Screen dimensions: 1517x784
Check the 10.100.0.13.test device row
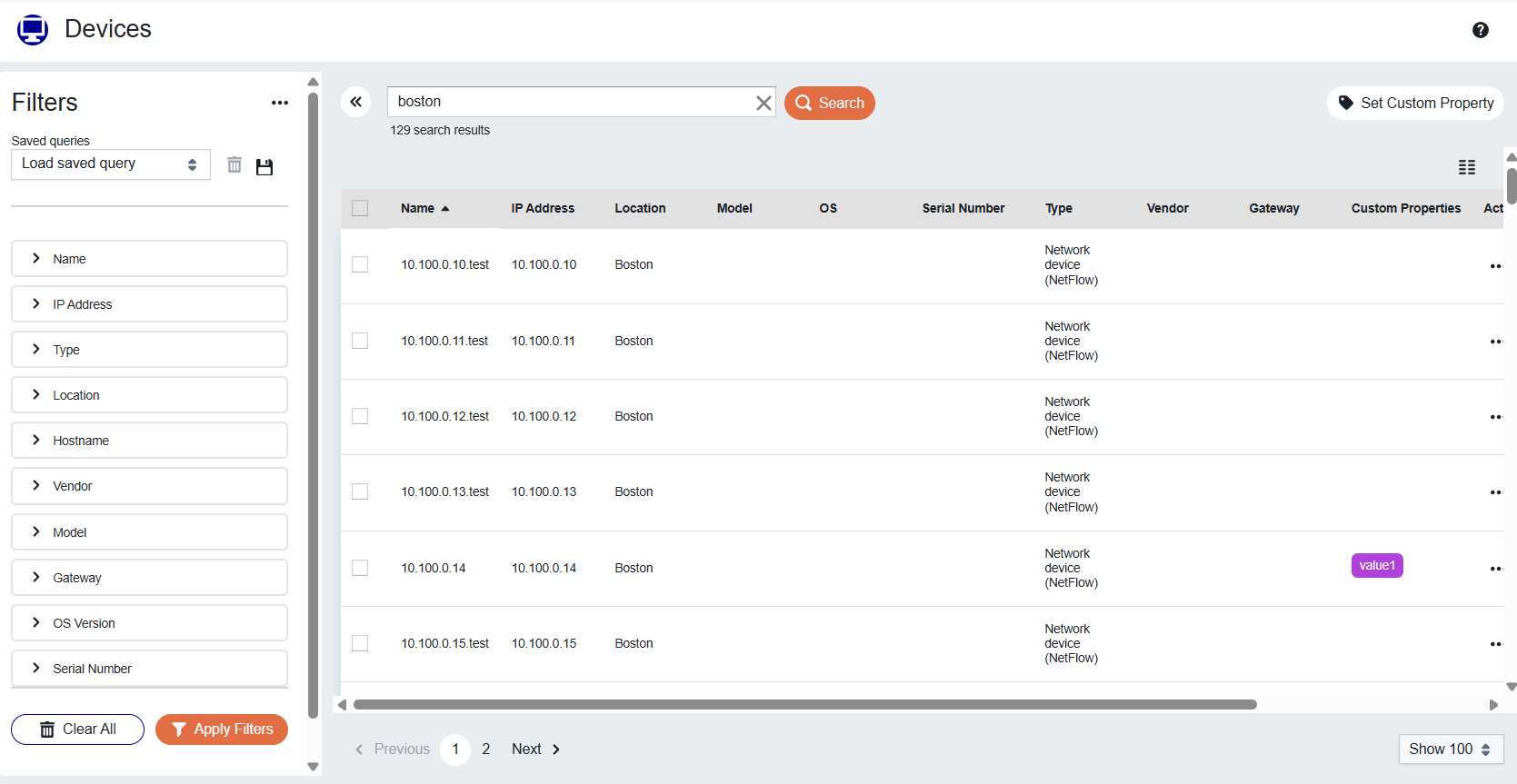[x=360, y=491]
